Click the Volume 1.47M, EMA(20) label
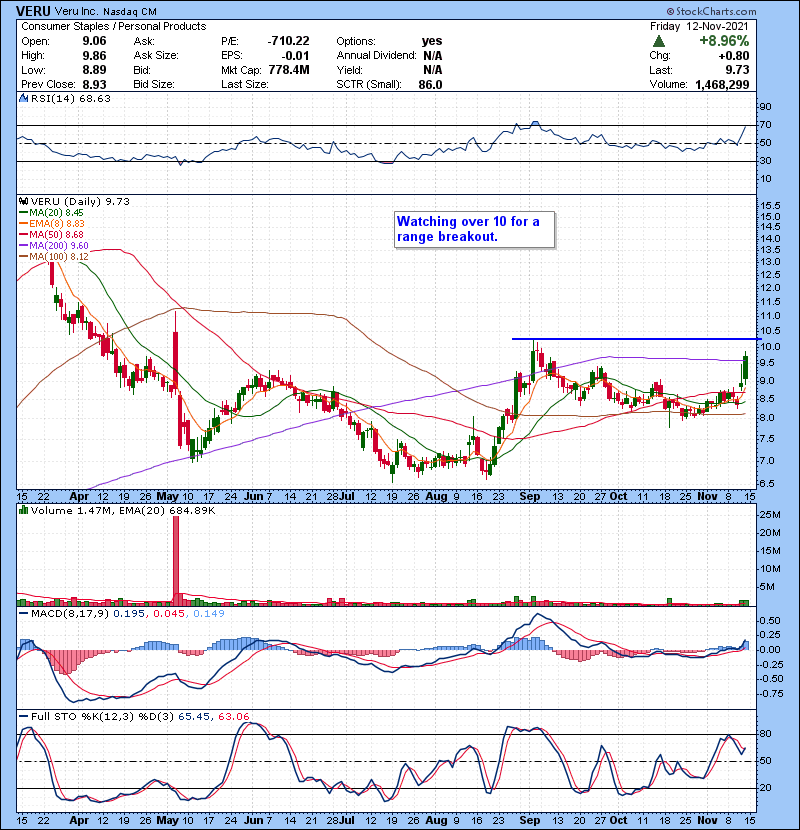 tap(123, 511)
